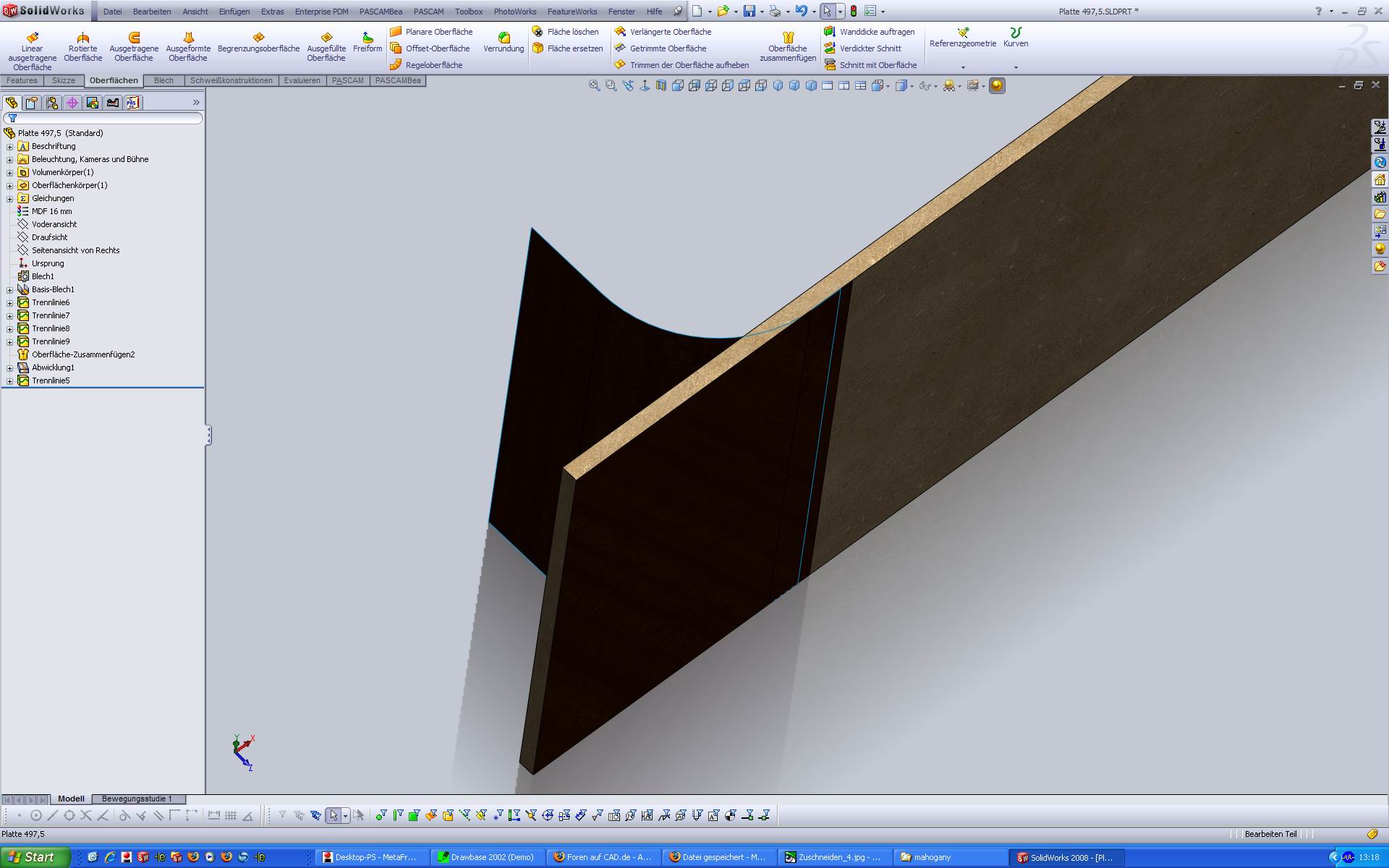Expand Beleuchtung, Kameras und Bühne node

(9, 159)
